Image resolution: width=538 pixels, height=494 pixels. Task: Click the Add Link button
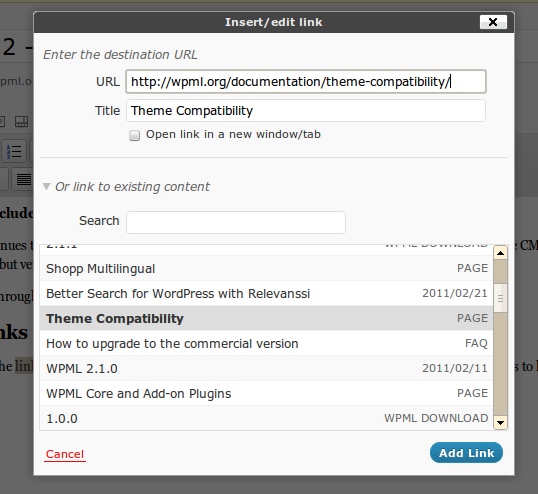click(466, 453)
